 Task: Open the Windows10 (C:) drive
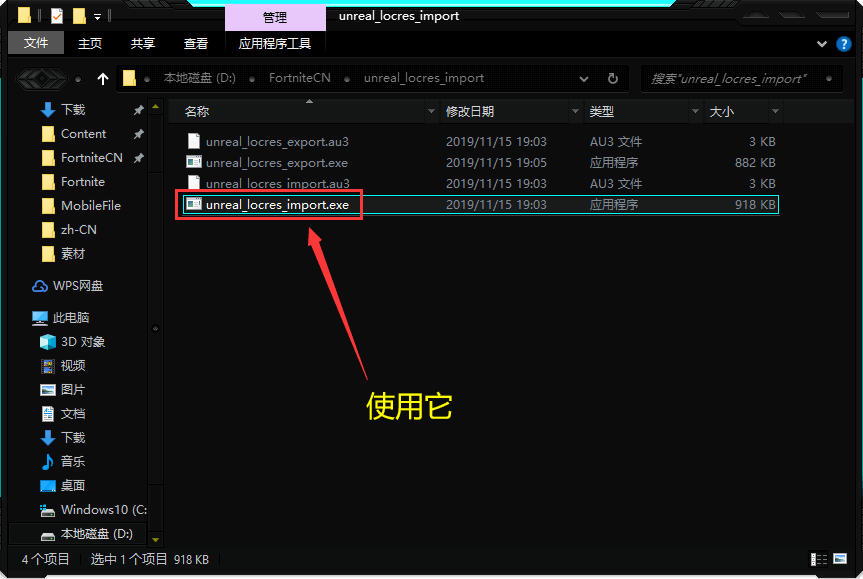(103, 510)
